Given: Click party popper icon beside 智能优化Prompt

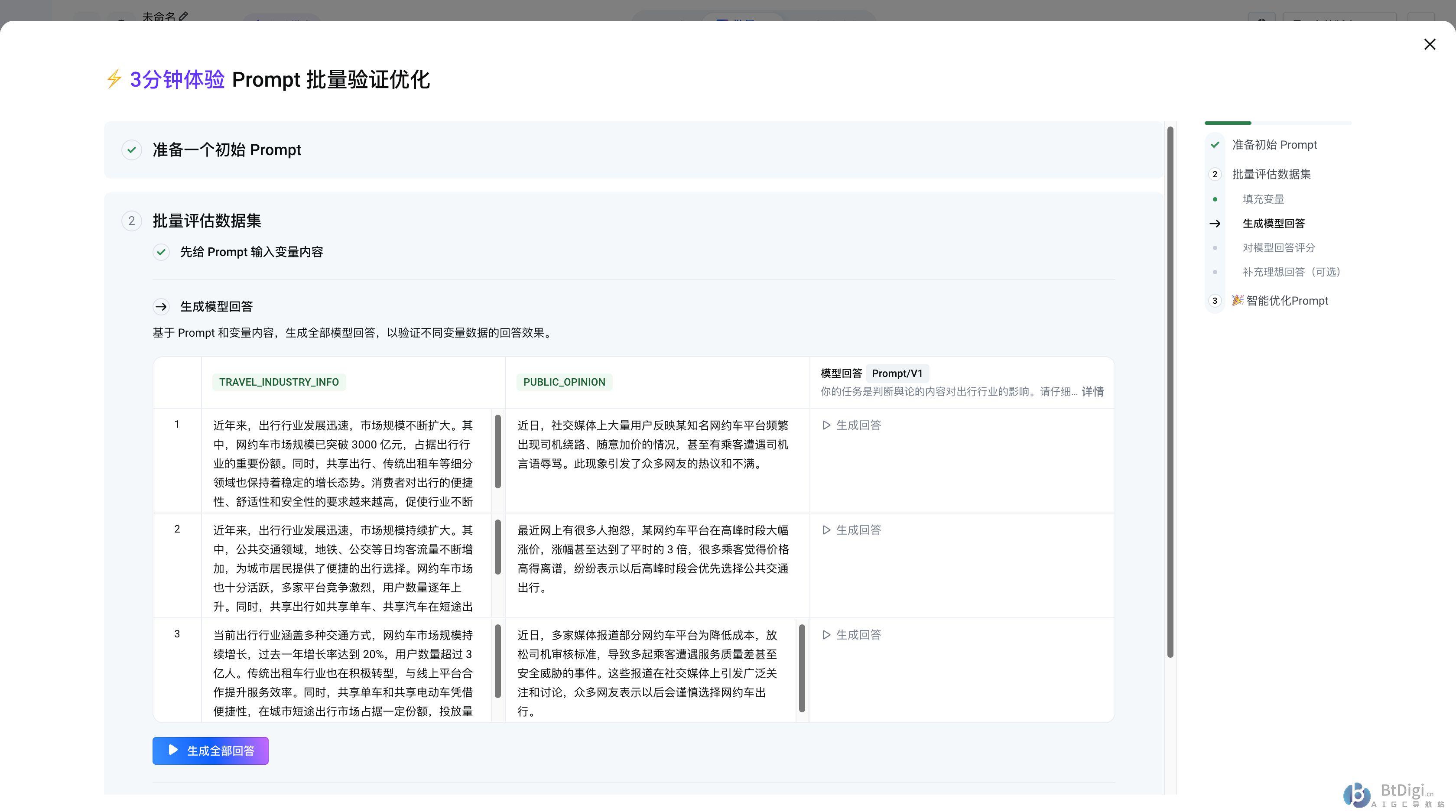Looking at the screenshot, I should pyautogui.click(x=1237, y=300).
